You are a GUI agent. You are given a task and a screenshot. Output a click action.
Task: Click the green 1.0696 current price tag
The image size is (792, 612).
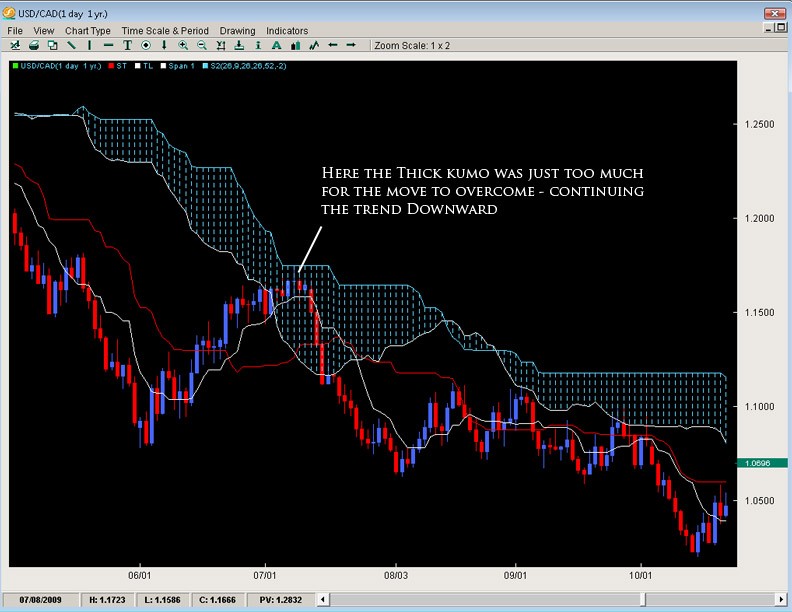coord(762,463)
